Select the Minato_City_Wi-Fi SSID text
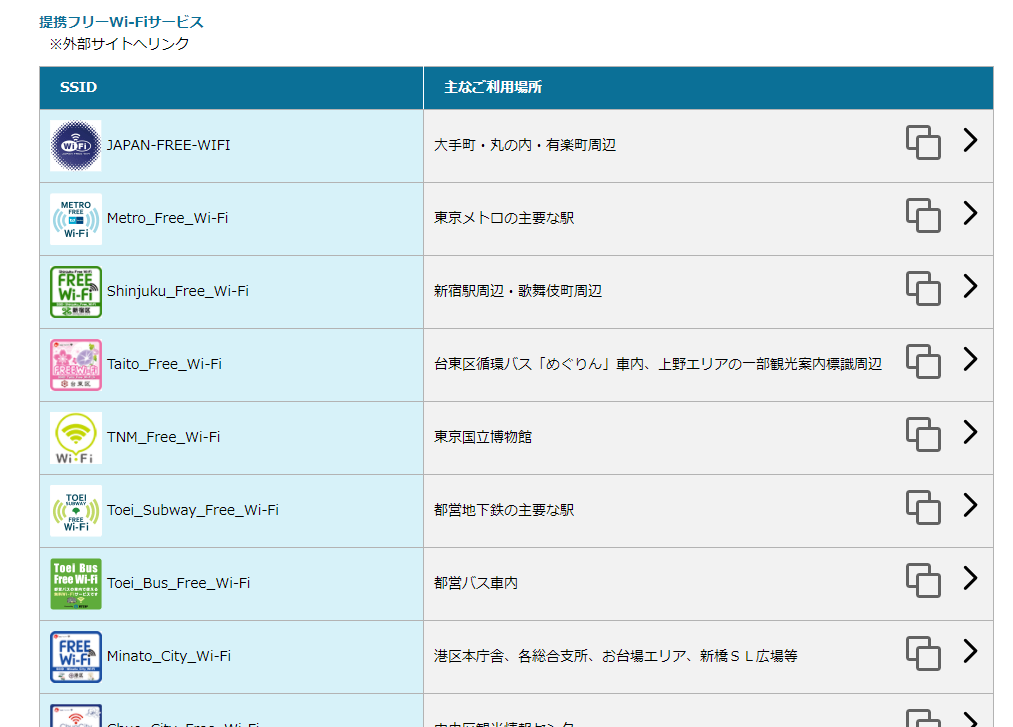Viewport: 1013px width, 727px height. click(169, 657)
